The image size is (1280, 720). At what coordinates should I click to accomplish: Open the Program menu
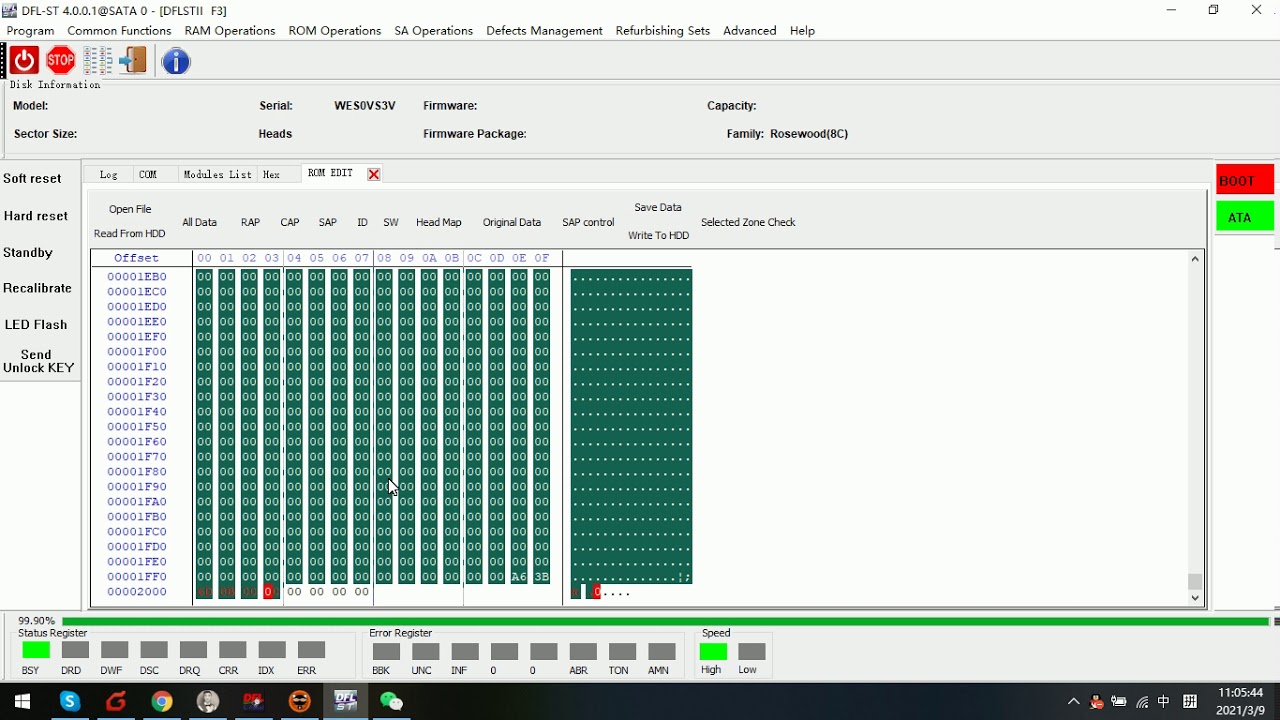(x=30, y=30)
